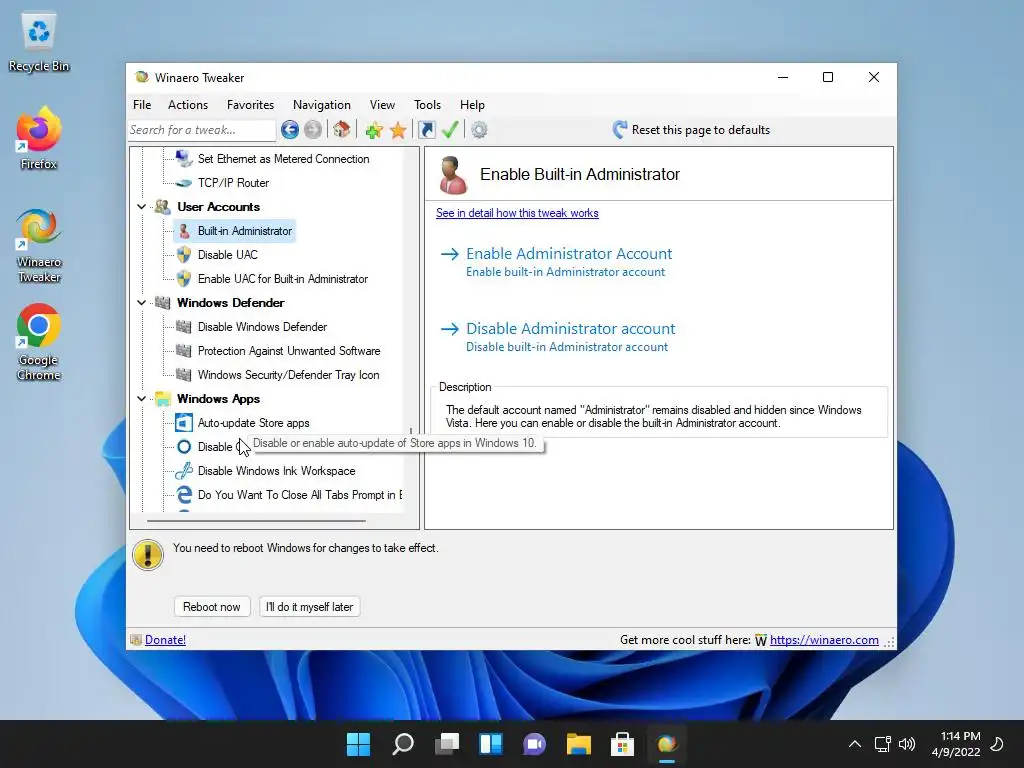The height and width of the screenshot is (768, 1024).
Task: Click Disable Administrator account link
Action: pyautogui.click(x=571, y=328)
